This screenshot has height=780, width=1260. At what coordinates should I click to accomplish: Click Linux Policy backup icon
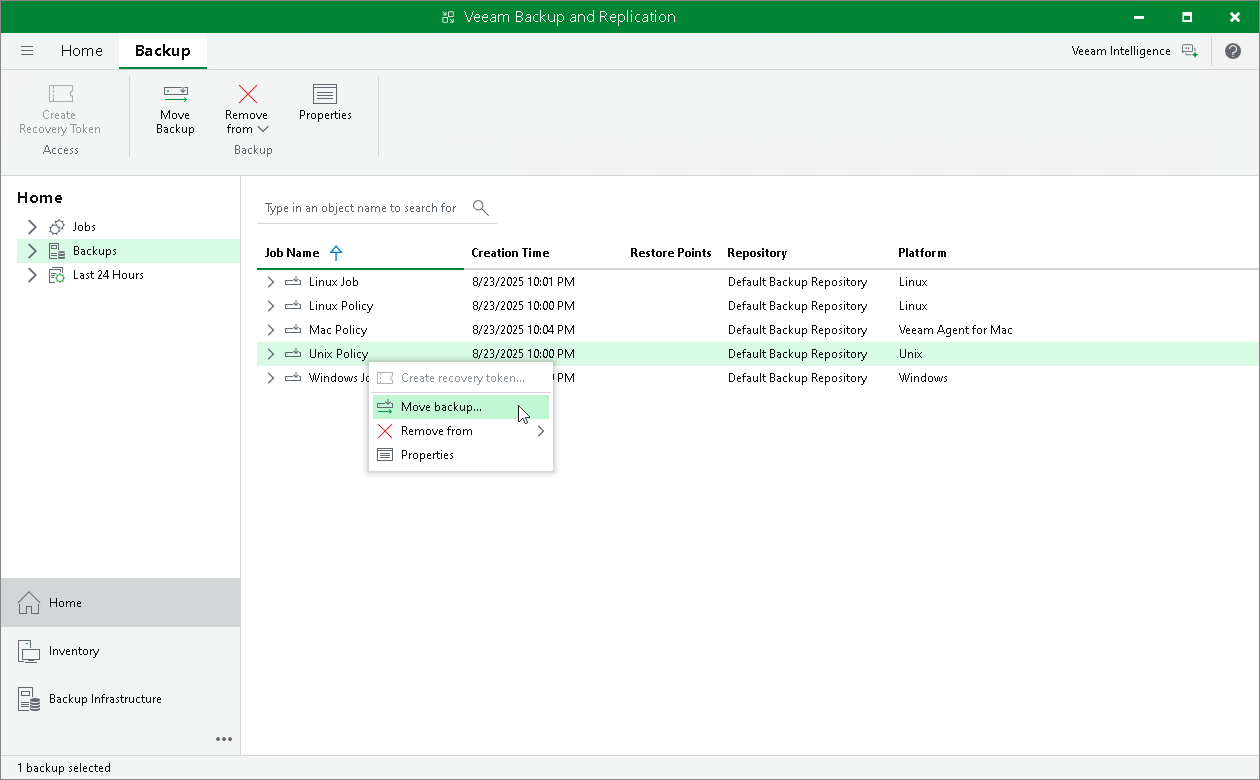coord(293,306)
